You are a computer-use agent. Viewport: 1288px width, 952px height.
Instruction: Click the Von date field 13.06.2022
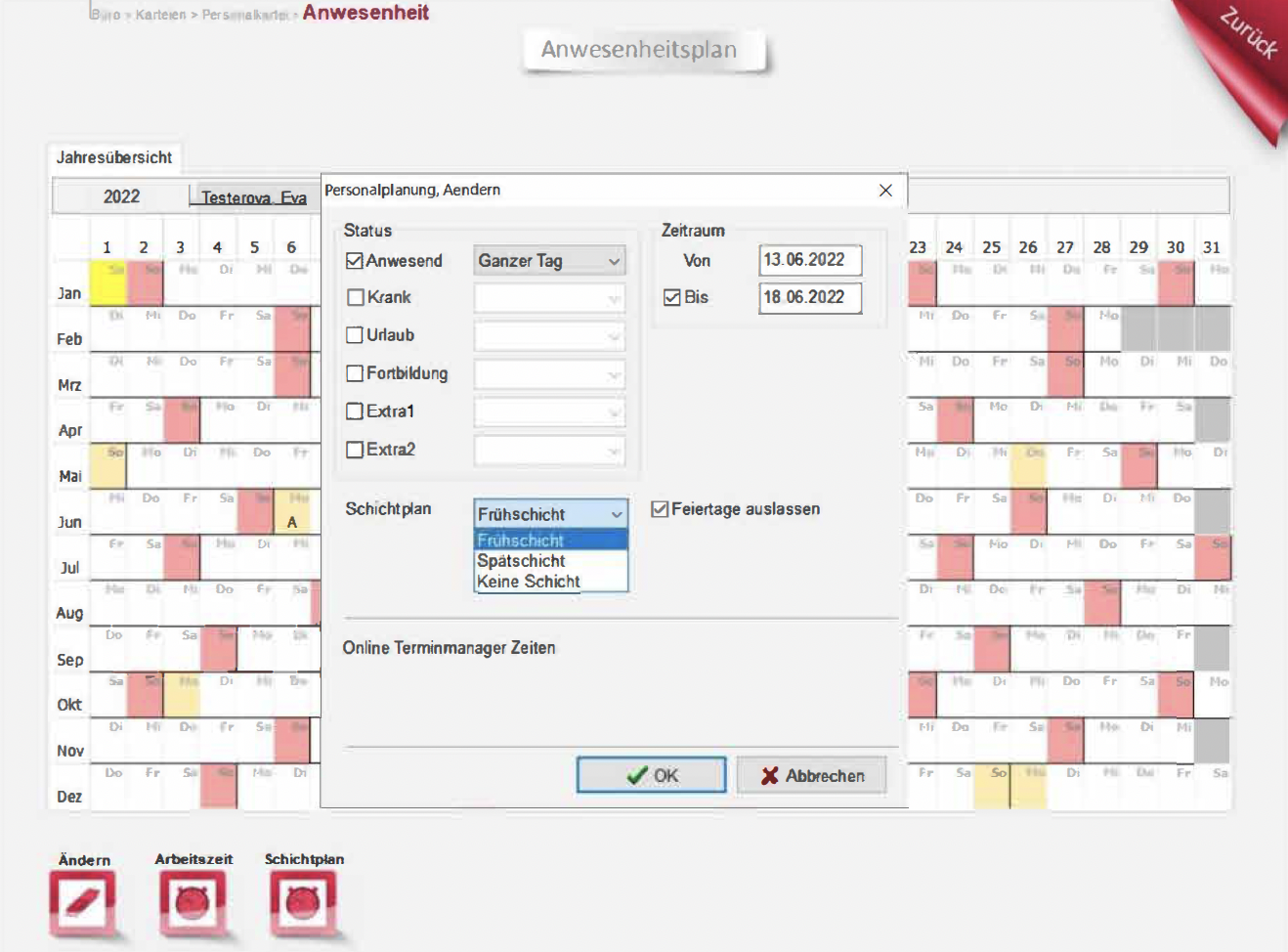810,260
